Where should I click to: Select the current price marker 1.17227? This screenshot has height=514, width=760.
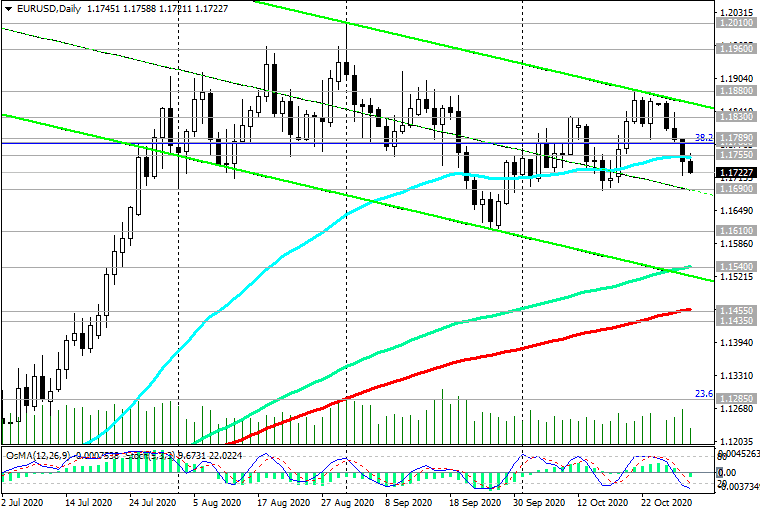[736, 173]
